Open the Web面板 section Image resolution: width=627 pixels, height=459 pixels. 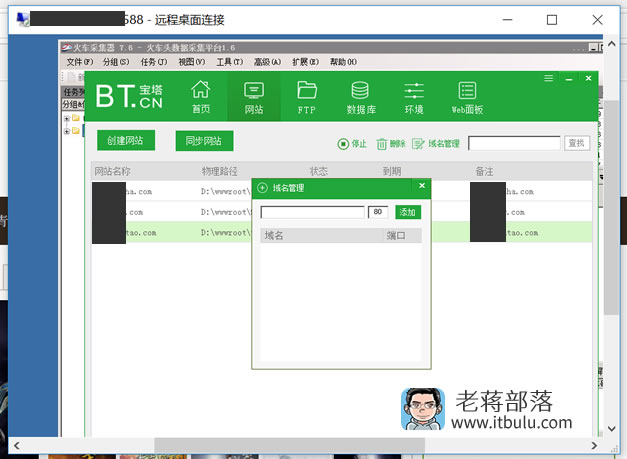[x=467, y=97]
